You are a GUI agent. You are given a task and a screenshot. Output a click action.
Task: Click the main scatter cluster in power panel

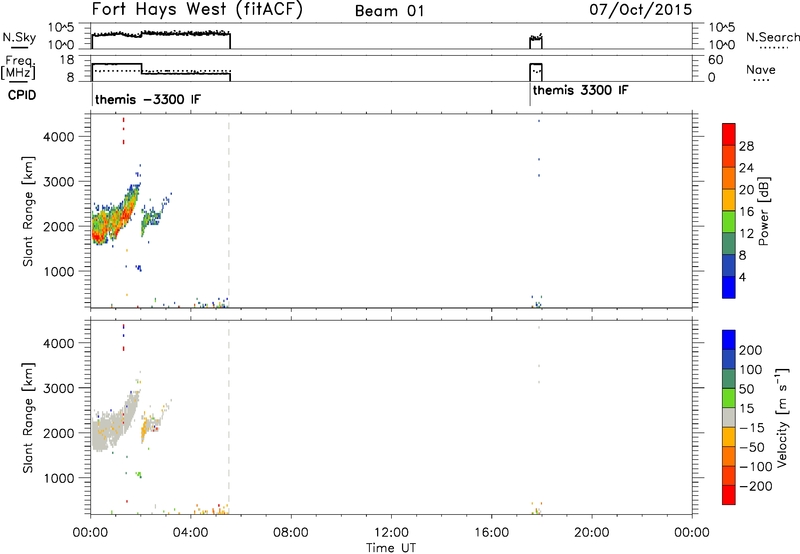tap(115, 219)
